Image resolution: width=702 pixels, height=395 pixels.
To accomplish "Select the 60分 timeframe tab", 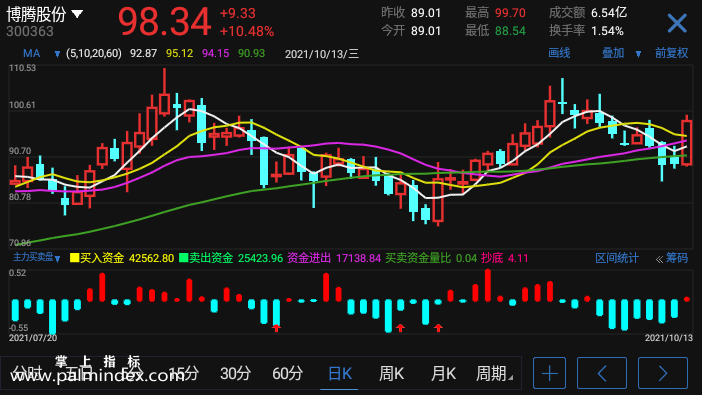I will pyautogui.click(x=287, y=373).
